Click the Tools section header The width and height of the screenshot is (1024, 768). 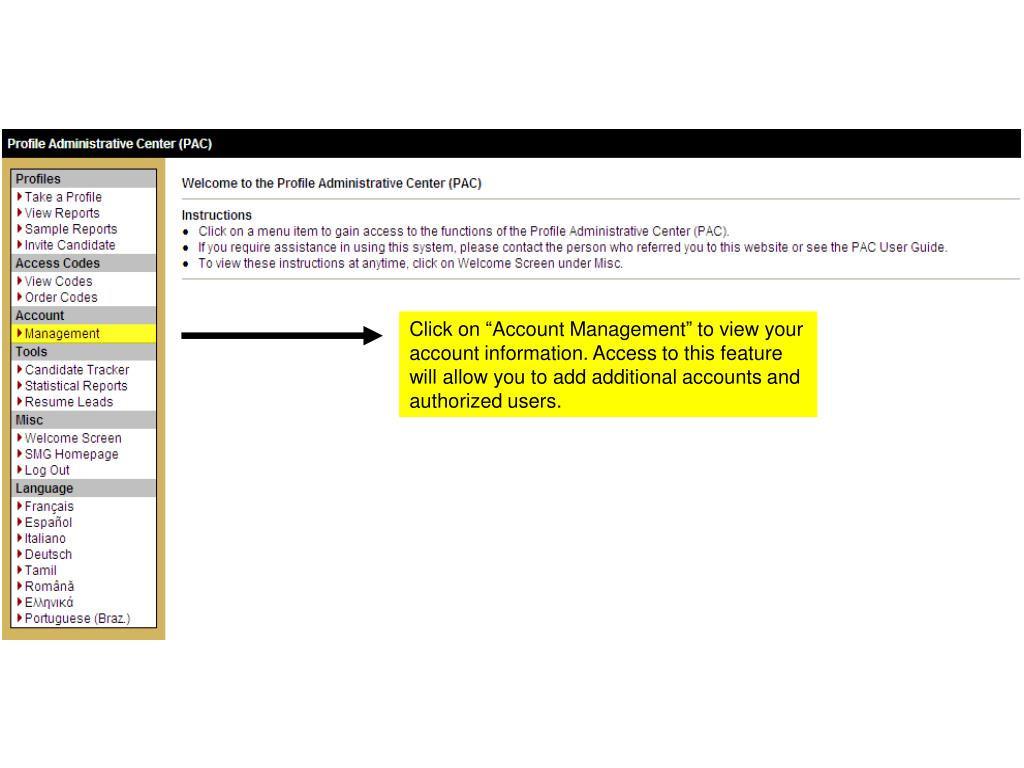click(x=84, y=352)
